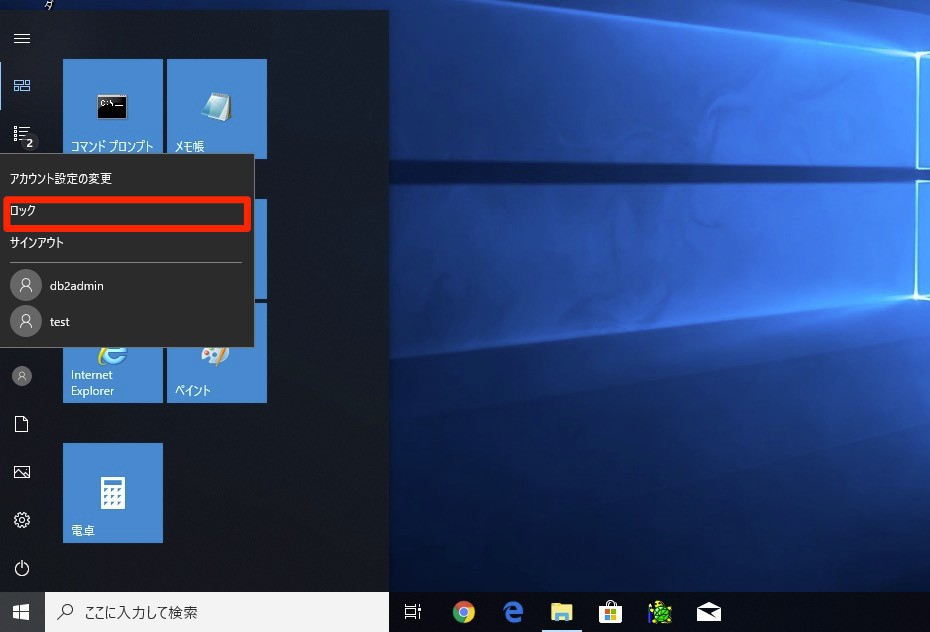This screenshot has height=632, width=930.
Task: Click the taskbar search box ここに入力して検索
Action: click(217, 612)
